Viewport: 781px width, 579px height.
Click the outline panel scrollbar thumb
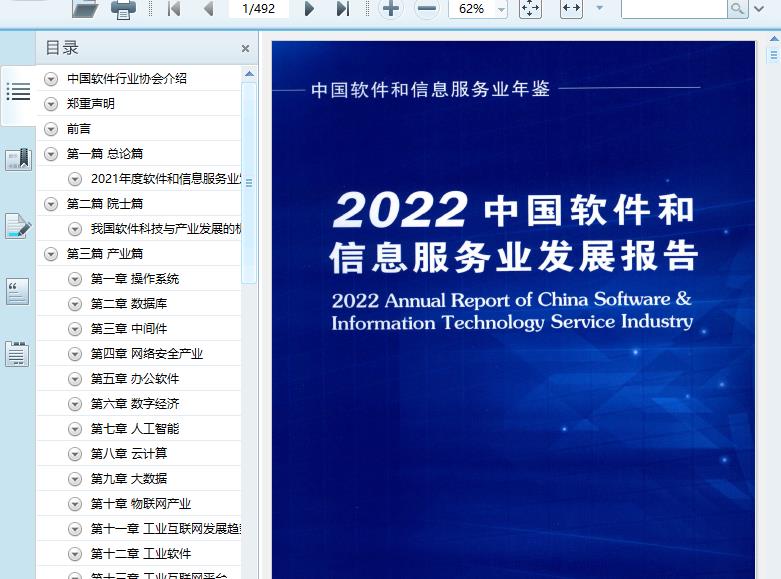coord(249,183)
